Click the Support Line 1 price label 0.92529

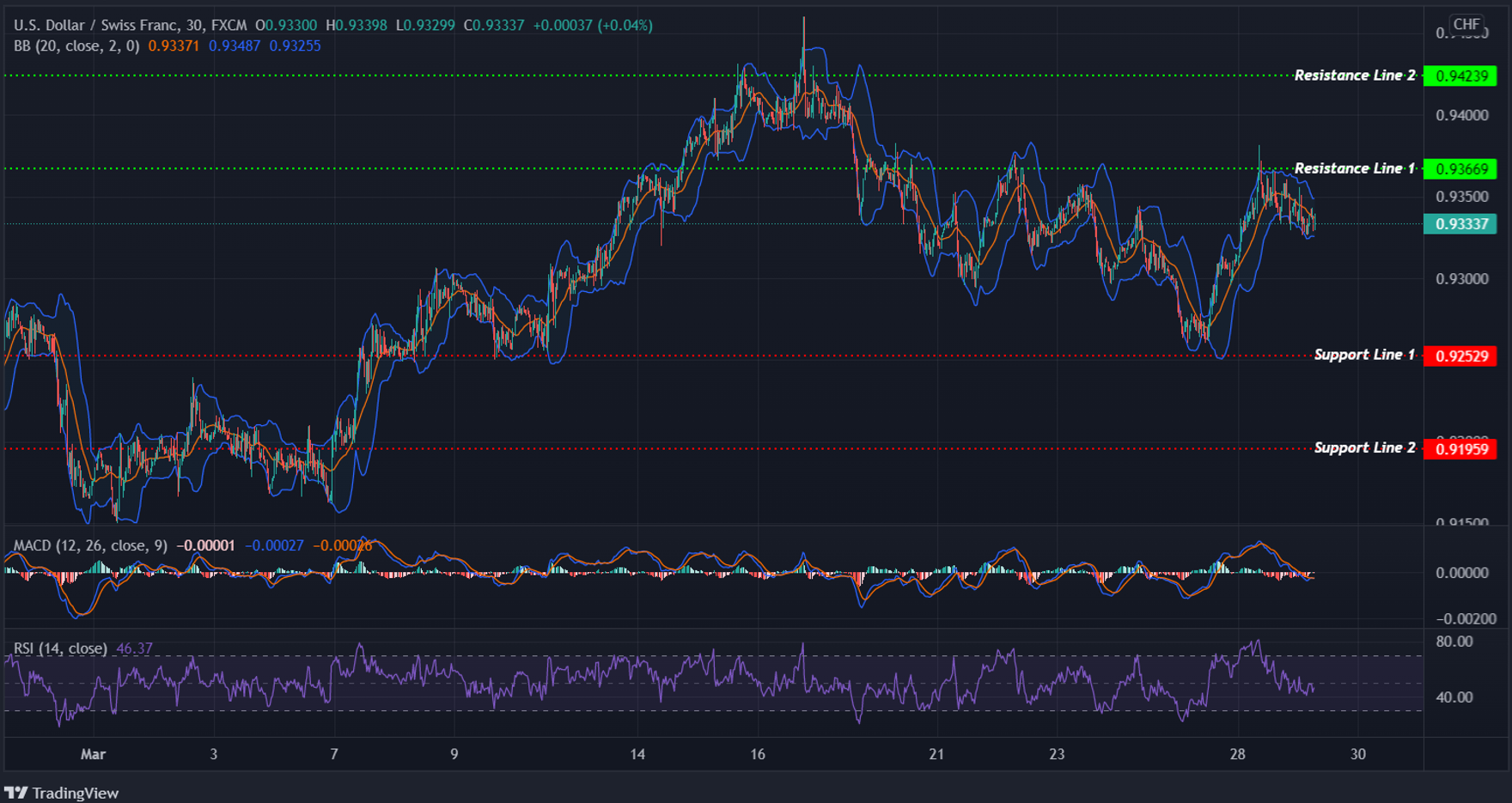pos(1461,355)
